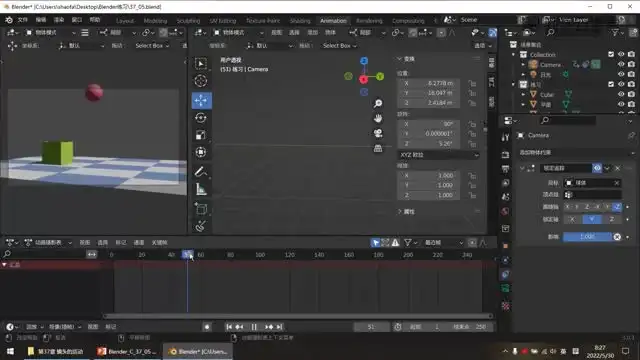Select Y lock axis button in constraint
Image resolution: width=640 pixels, height=360 pixels.
coord(591,219)
